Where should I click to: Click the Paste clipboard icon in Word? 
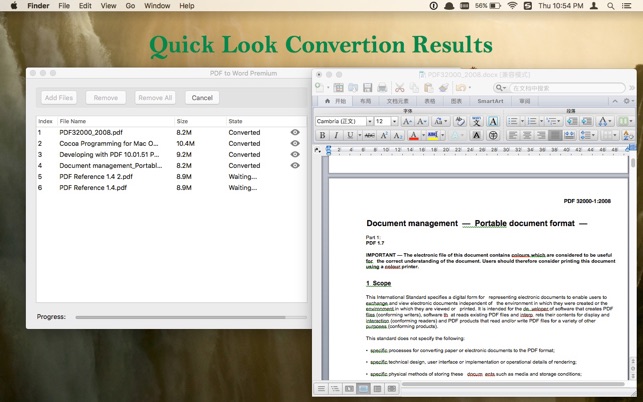(429, 87)
